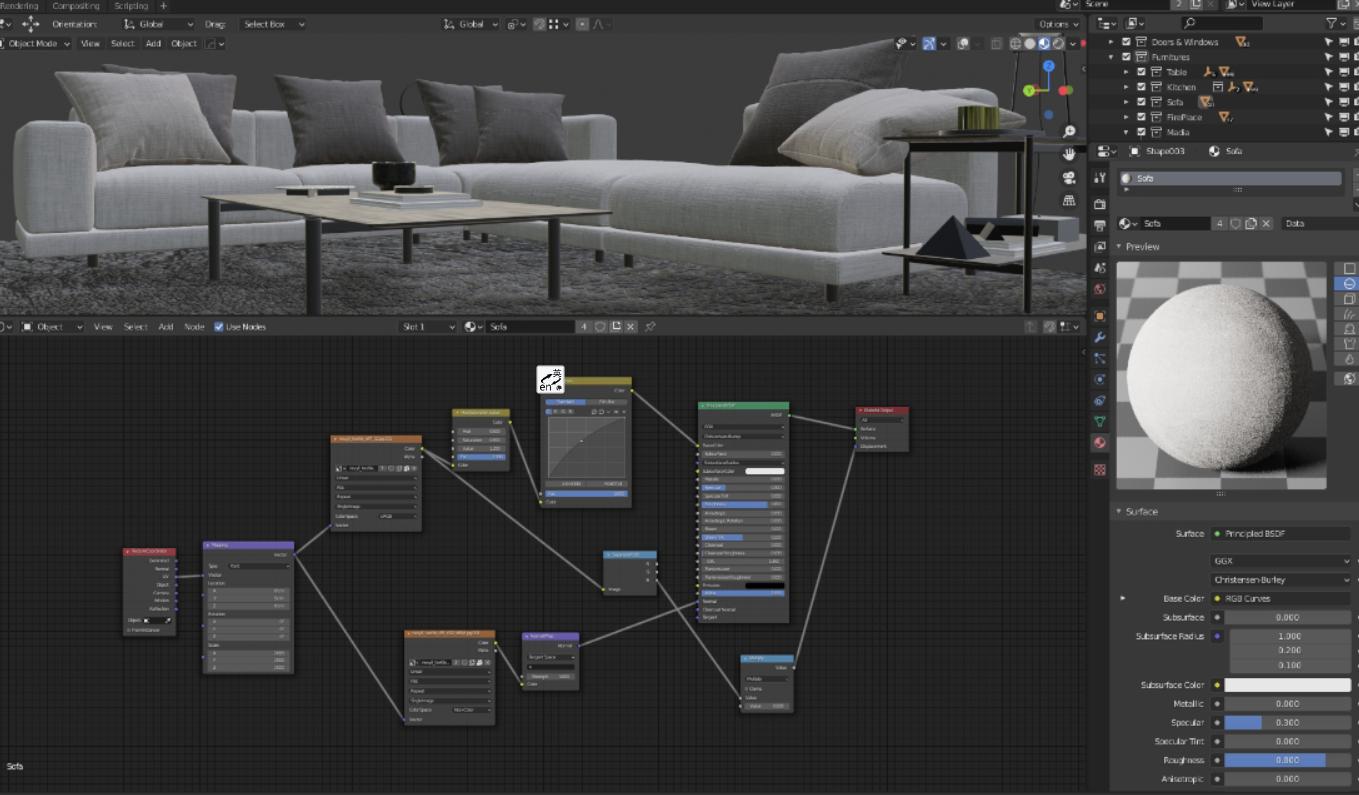Viewport: 1359px width, 795px height.
Task: Click the outliner search field
Action: point(1225,23)
